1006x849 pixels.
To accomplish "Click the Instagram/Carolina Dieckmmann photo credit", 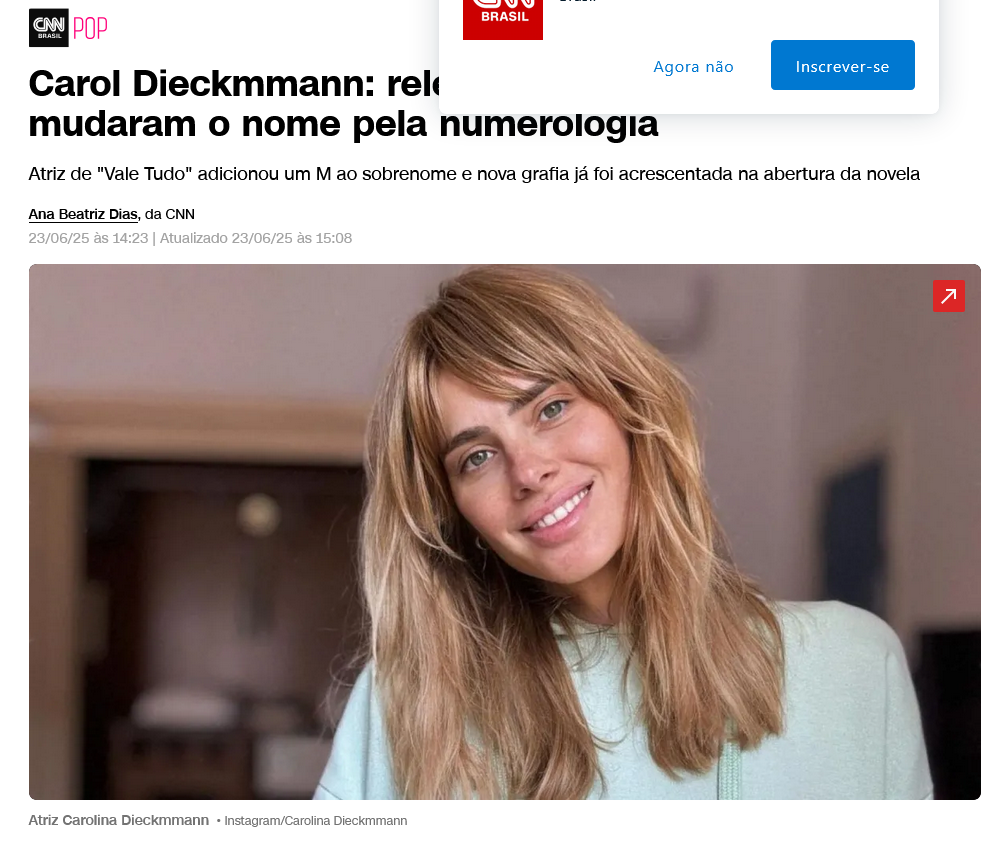I will (315, 821).
